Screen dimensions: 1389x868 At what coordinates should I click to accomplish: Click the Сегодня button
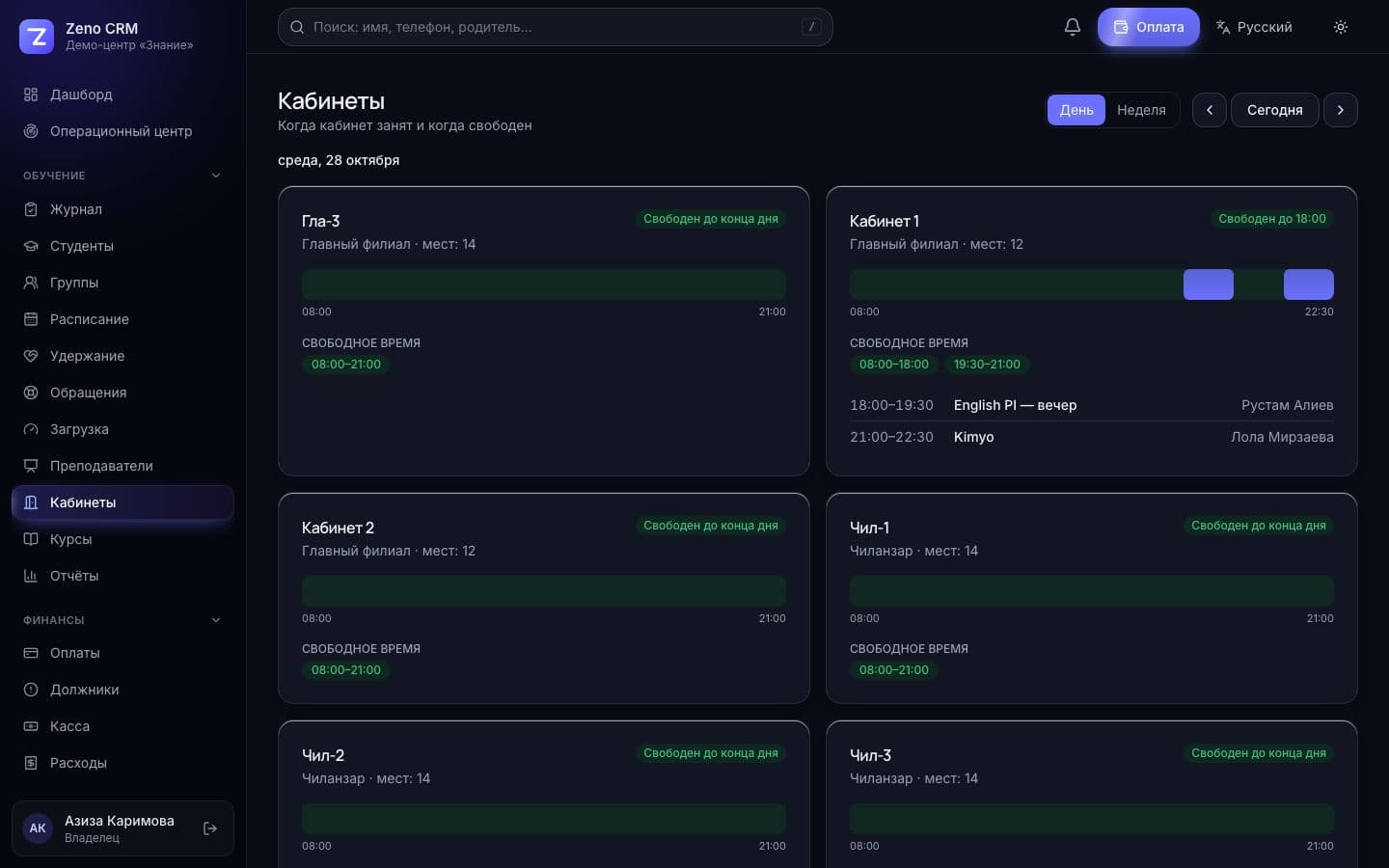coord(1274,110)
